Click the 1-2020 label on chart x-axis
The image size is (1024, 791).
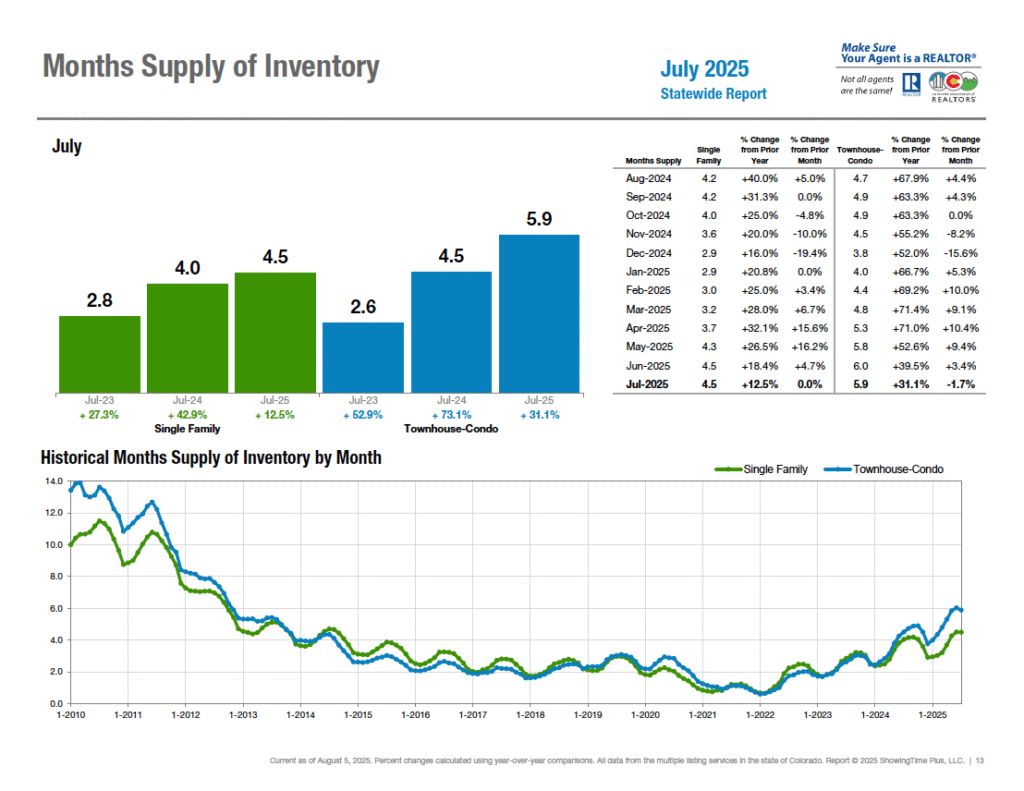(x=645, y=715)
